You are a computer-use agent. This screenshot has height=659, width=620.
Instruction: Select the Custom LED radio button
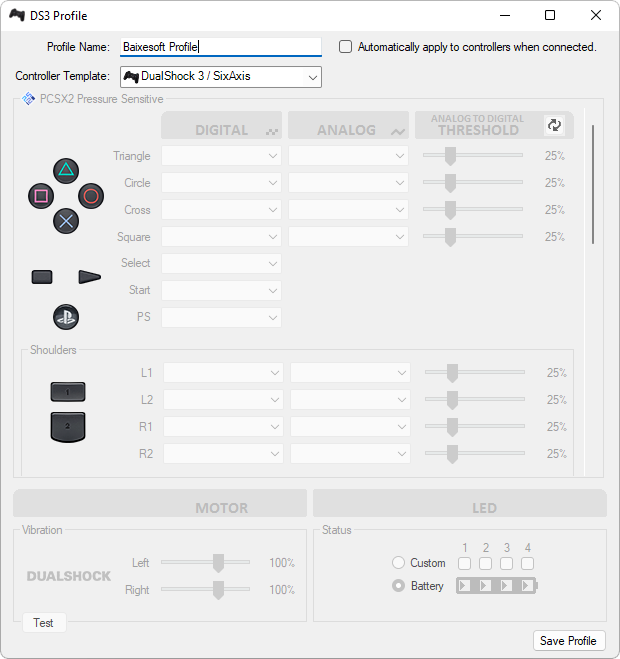[x=399, y=564]
